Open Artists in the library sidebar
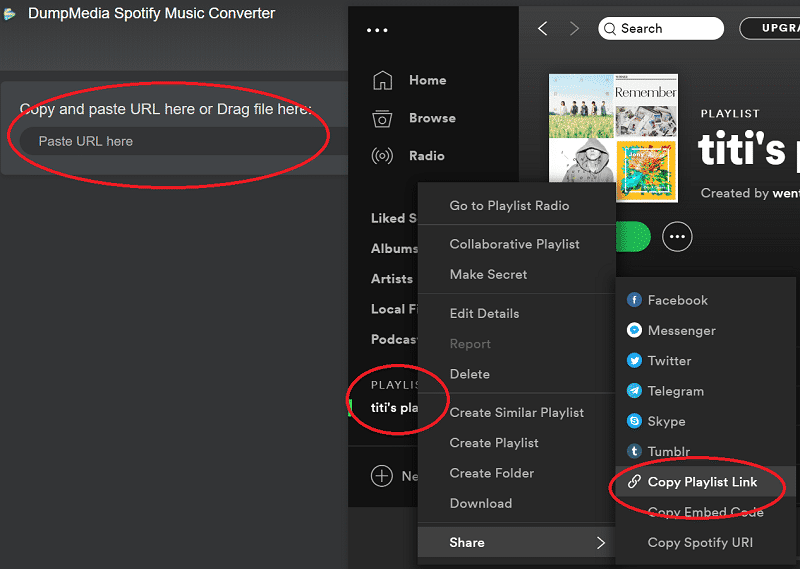This screenshot has width=800, height=569. click(392, 279)
